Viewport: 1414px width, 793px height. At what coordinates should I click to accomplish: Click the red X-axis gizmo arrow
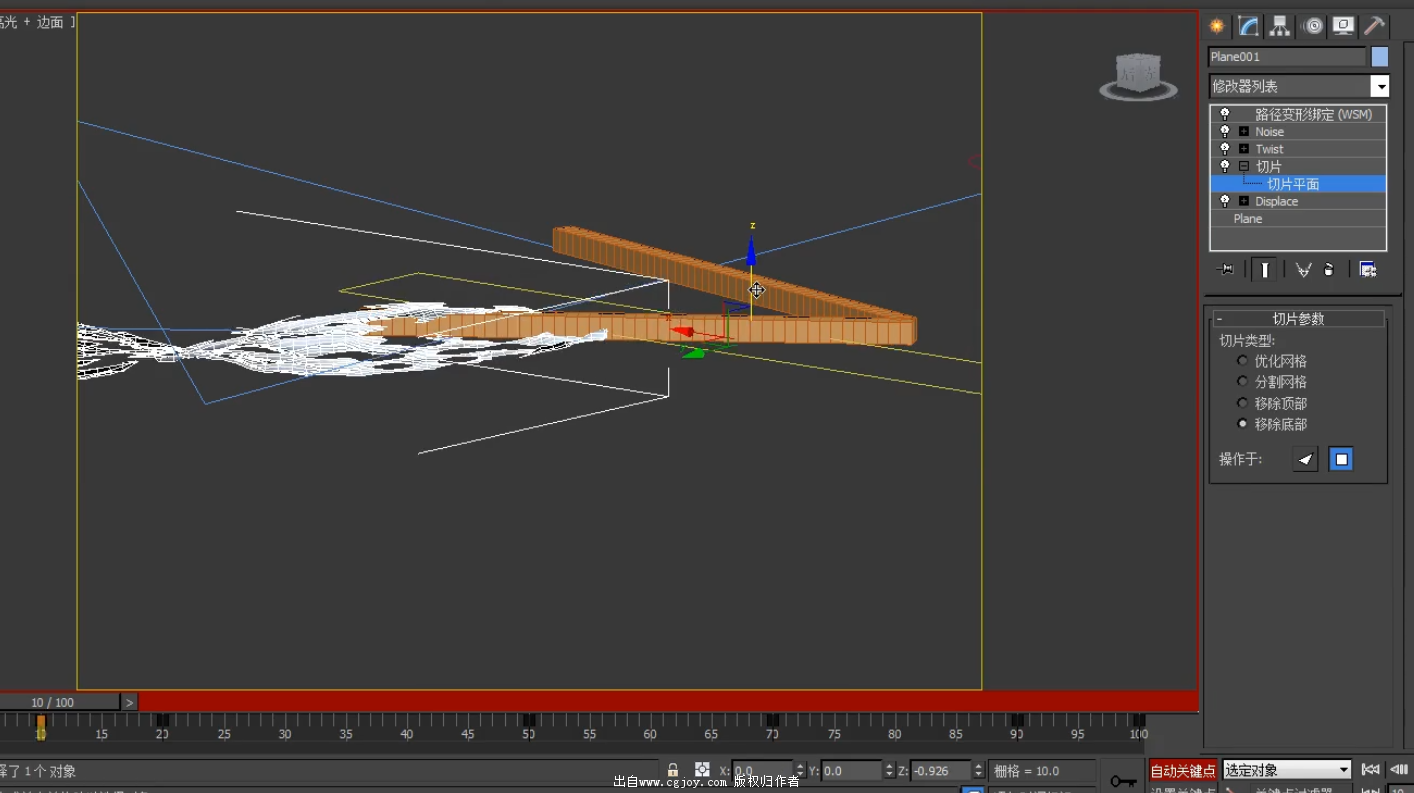click(683, 331)
